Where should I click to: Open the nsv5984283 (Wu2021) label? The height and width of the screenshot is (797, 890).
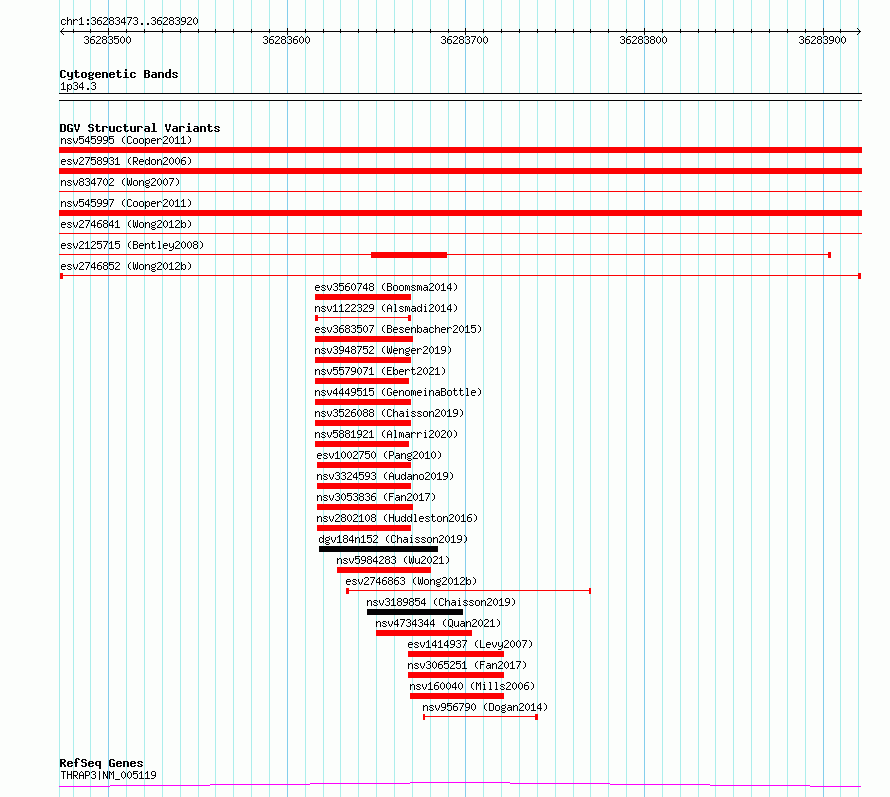[393, 560]
